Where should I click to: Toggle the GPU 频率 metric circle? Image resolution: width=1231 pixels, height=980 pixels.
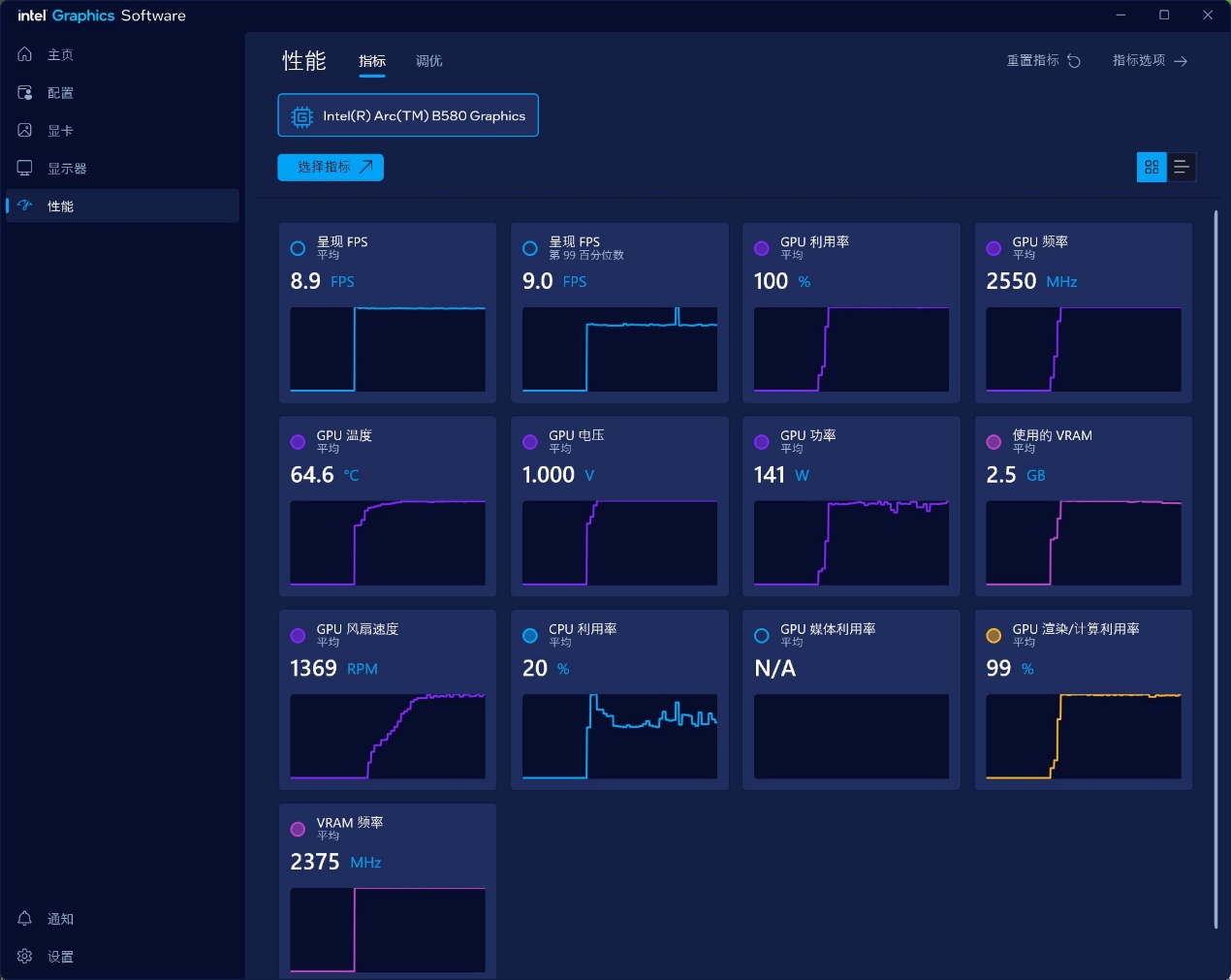pyautogui.click(x=994, y=248)
